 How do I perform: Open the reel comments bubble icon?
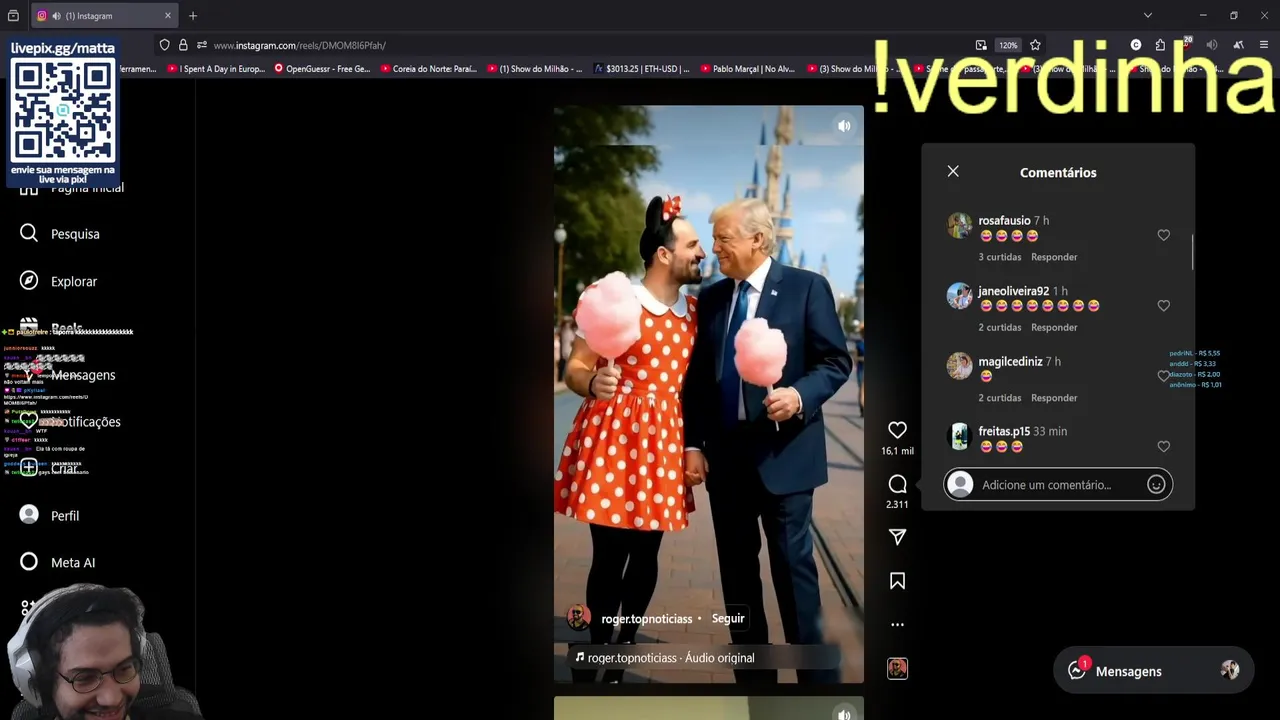[x=897, y=484]
